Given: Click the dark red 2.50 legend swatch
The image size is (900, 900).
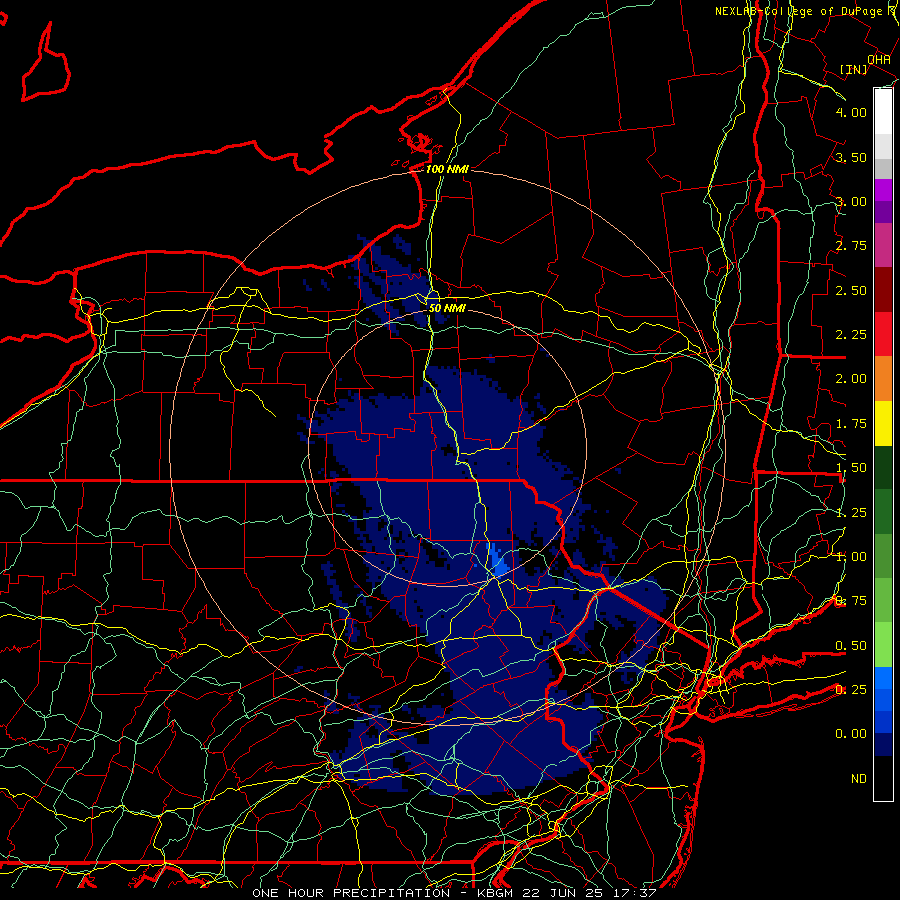Looking at the screenshot, I should coord(883,290).
